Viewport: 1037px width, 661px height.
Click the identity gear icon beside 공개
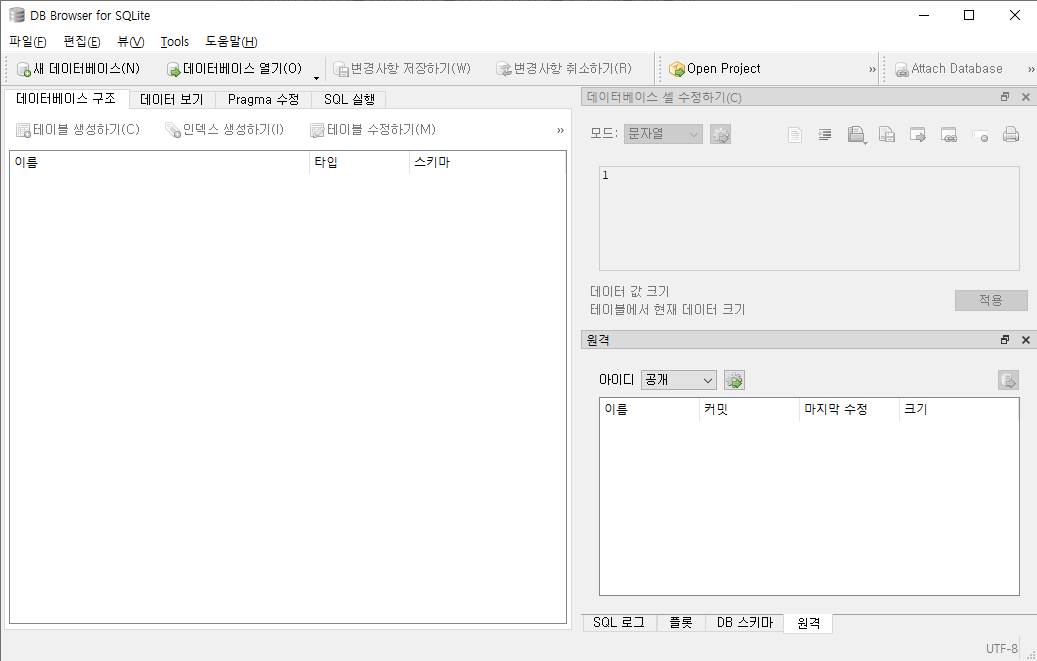(x=734, y=380)
